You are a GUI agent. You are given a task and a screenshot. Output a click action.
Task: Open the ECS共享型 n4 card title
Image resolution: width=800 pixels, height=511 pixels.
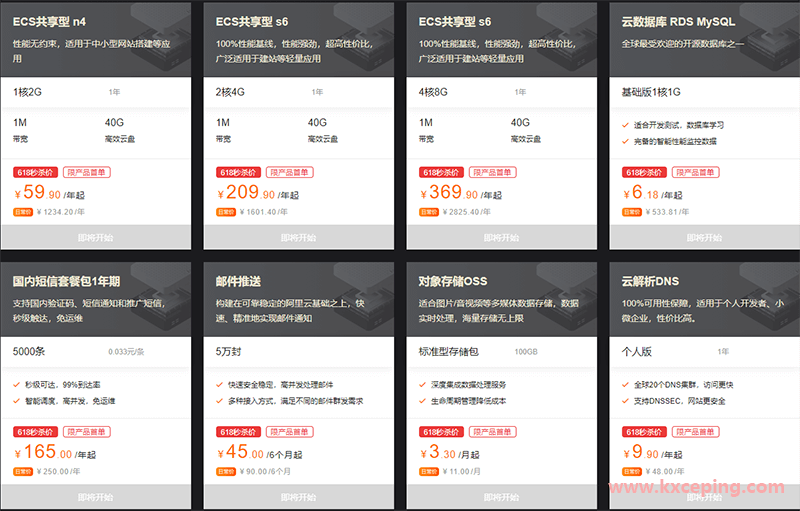[49, 22]
